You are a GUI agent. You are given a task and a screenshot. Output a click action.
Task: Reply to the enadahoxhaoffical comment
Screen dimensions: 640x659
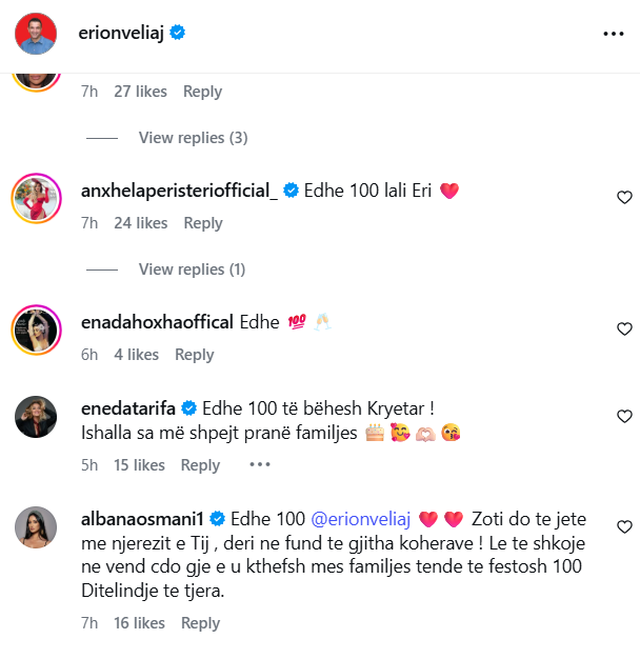coord(194,354)
